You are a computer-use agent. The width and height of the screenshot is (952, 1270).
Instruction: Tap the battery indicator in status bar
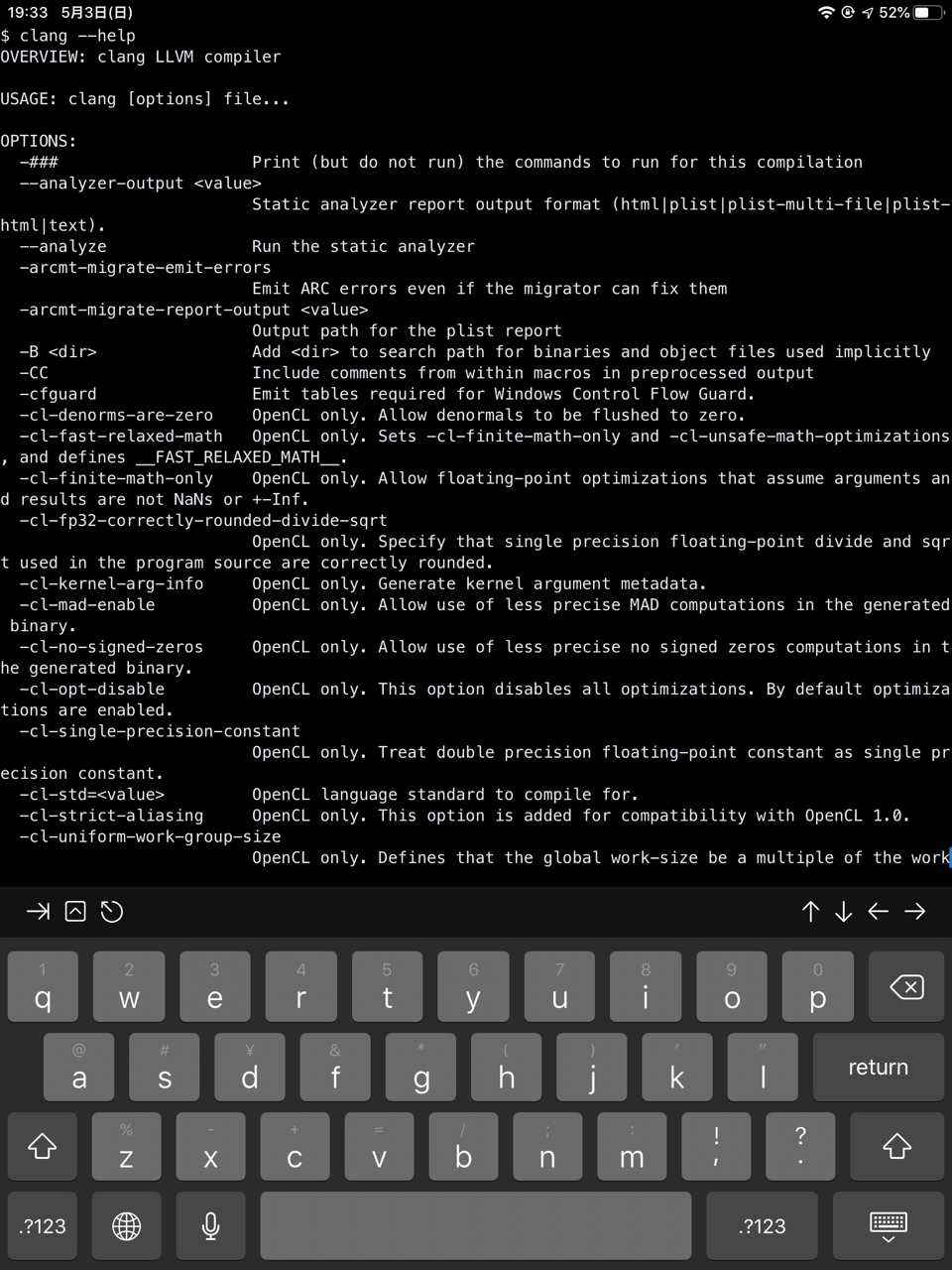pos(927,12)
